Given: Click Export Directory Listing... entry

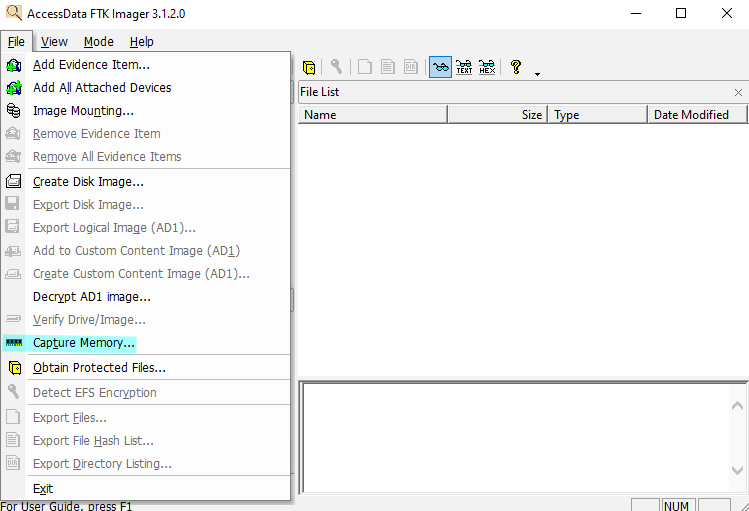Looking at the screenshot, I should (x=146, y=464).
